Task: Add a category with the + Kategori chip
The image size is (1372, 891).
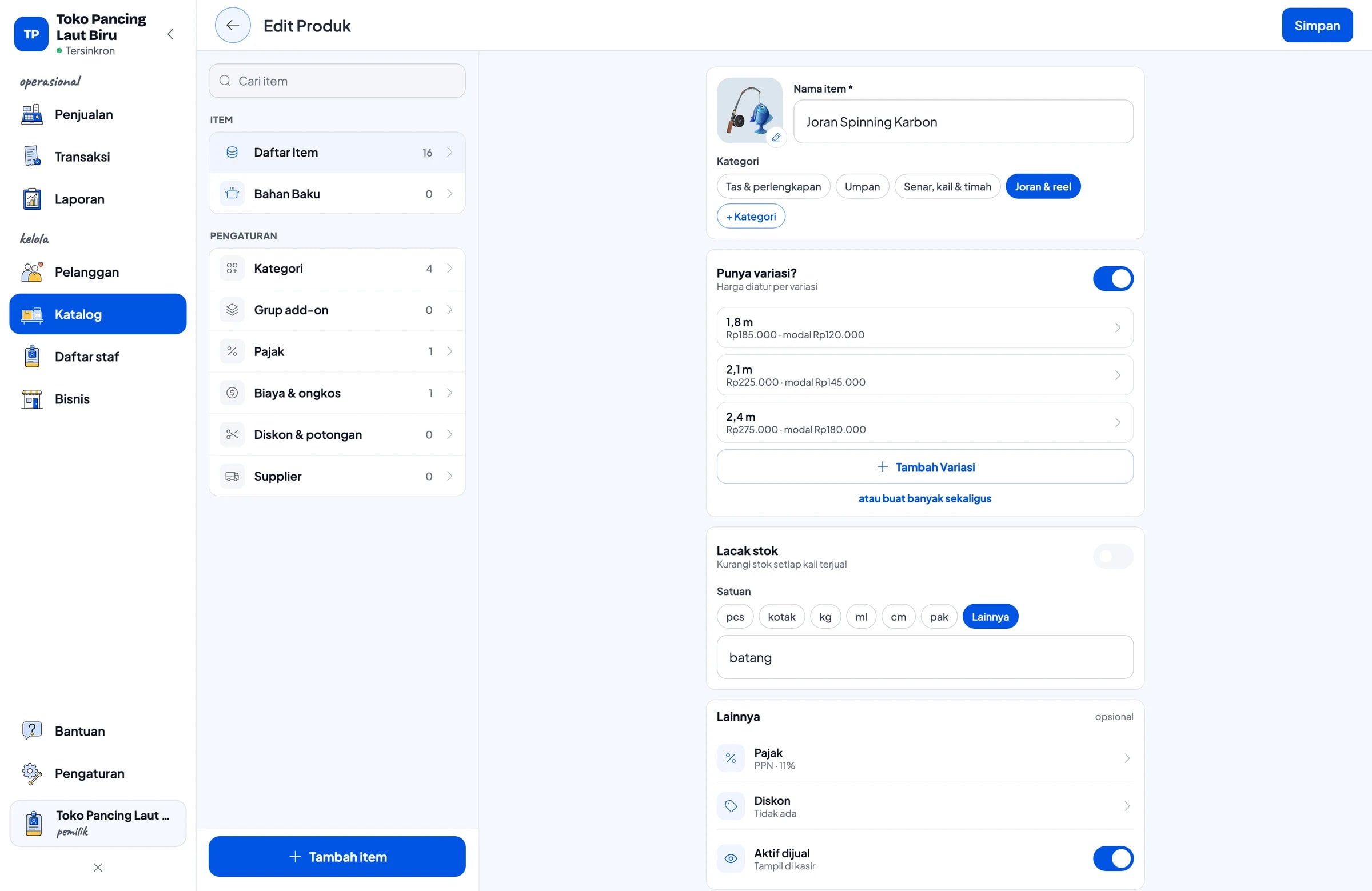Action: pos(751,217)
